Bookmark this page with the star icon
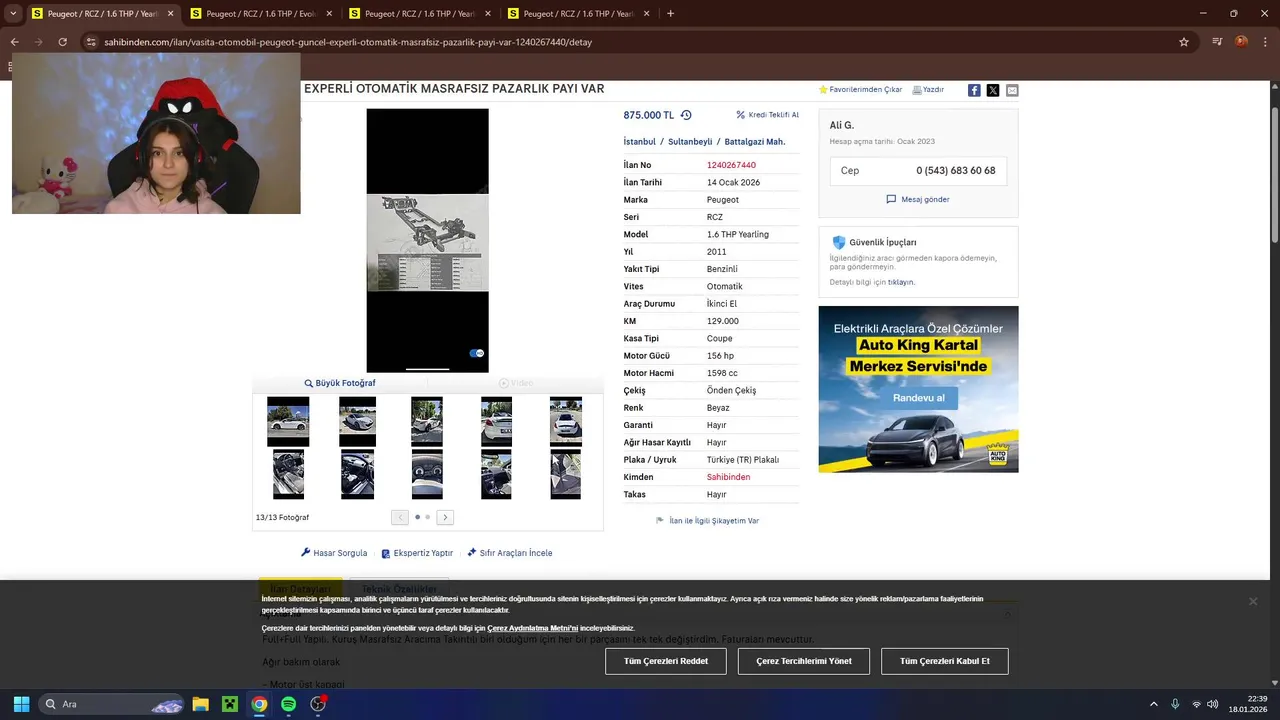The width and height of the screenshot is (1280, 720). click(1184, 42)
